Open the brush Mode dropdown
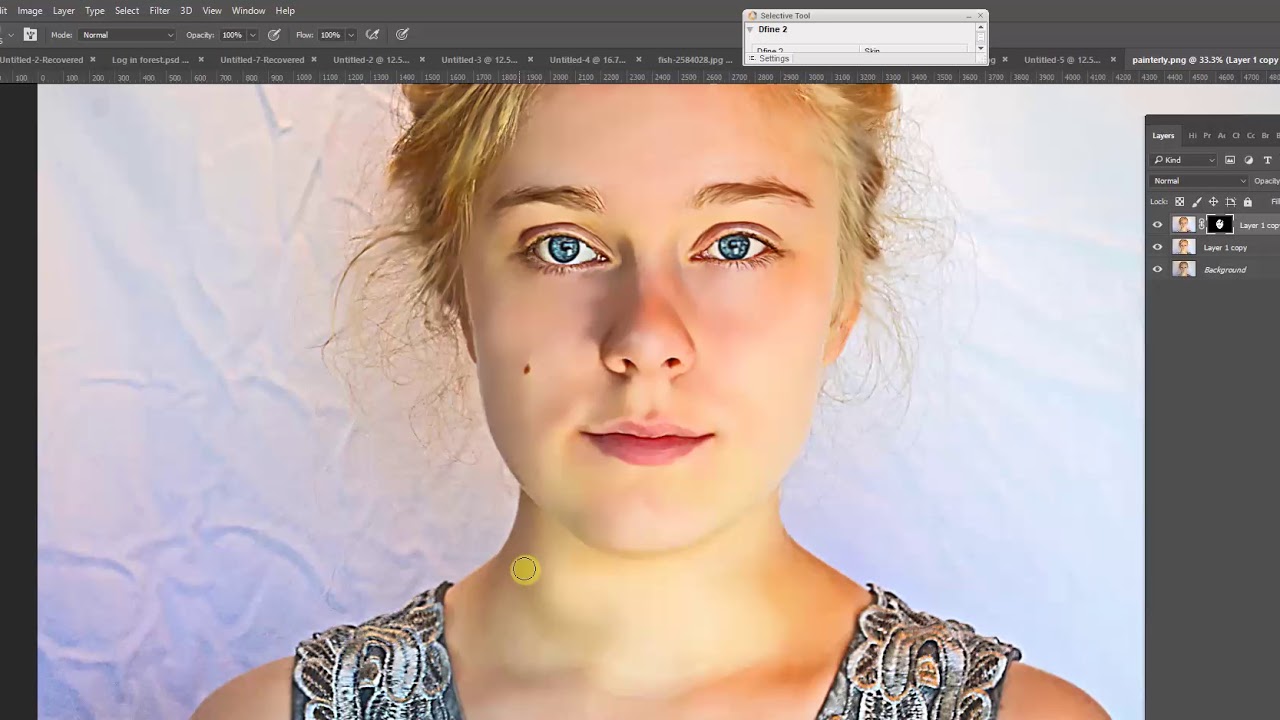The image size is (1280, 720). 128,35
